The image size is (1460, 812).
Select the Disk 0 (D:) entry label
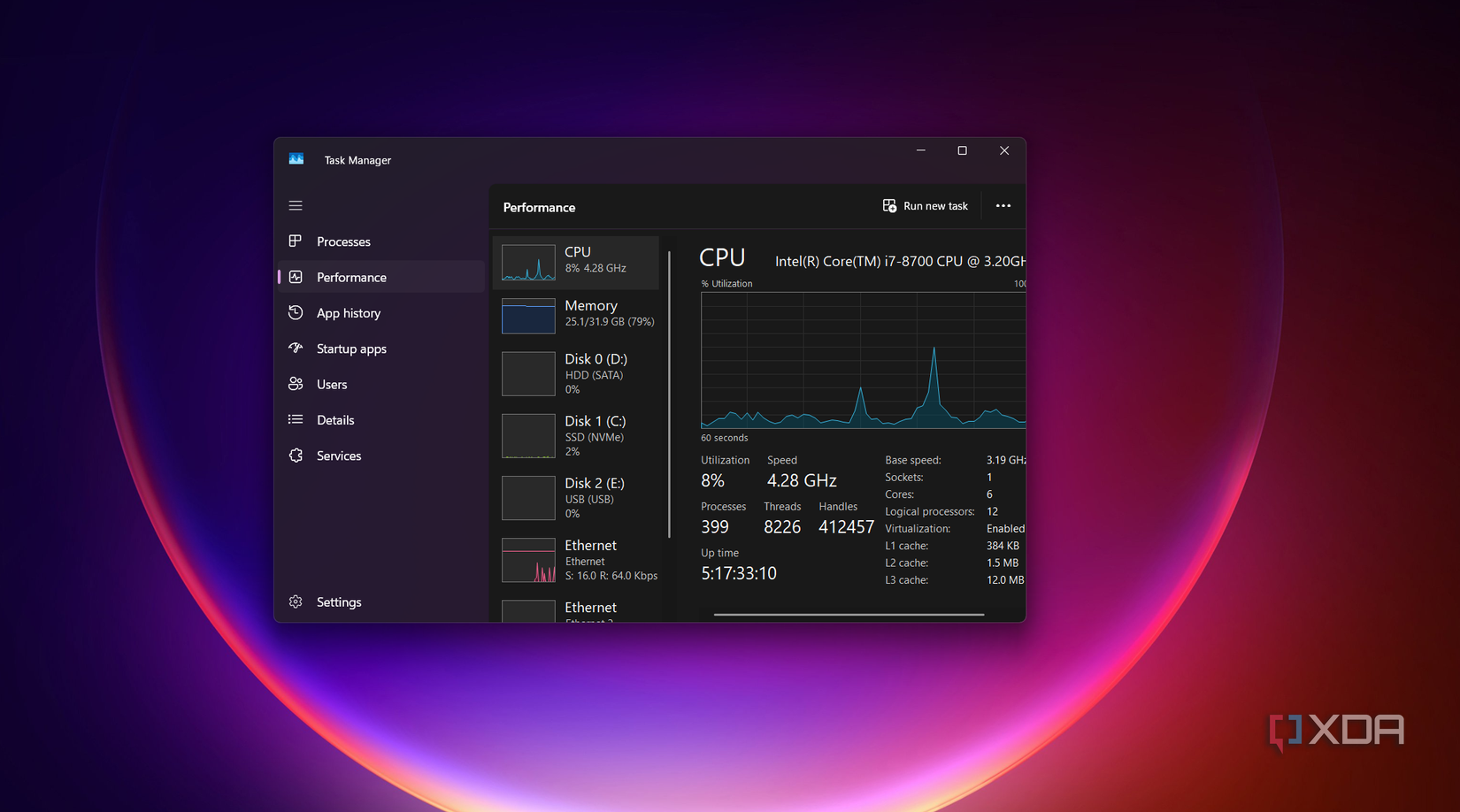[x=596, y=359]
